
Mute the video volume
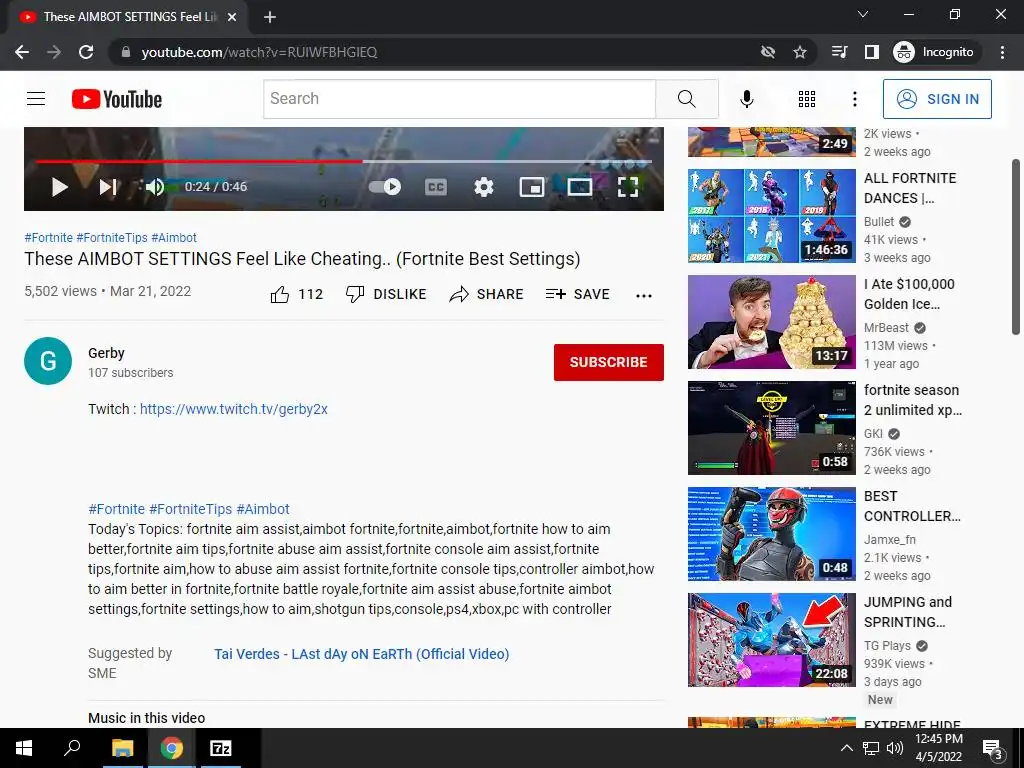click(x=155, y=187)
